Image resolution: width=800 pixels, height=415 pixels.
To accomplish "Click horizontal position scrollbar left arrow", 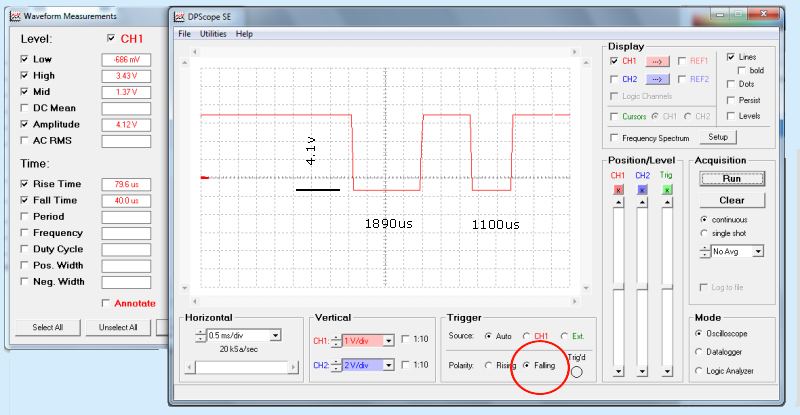I will (x=190, y=367).
